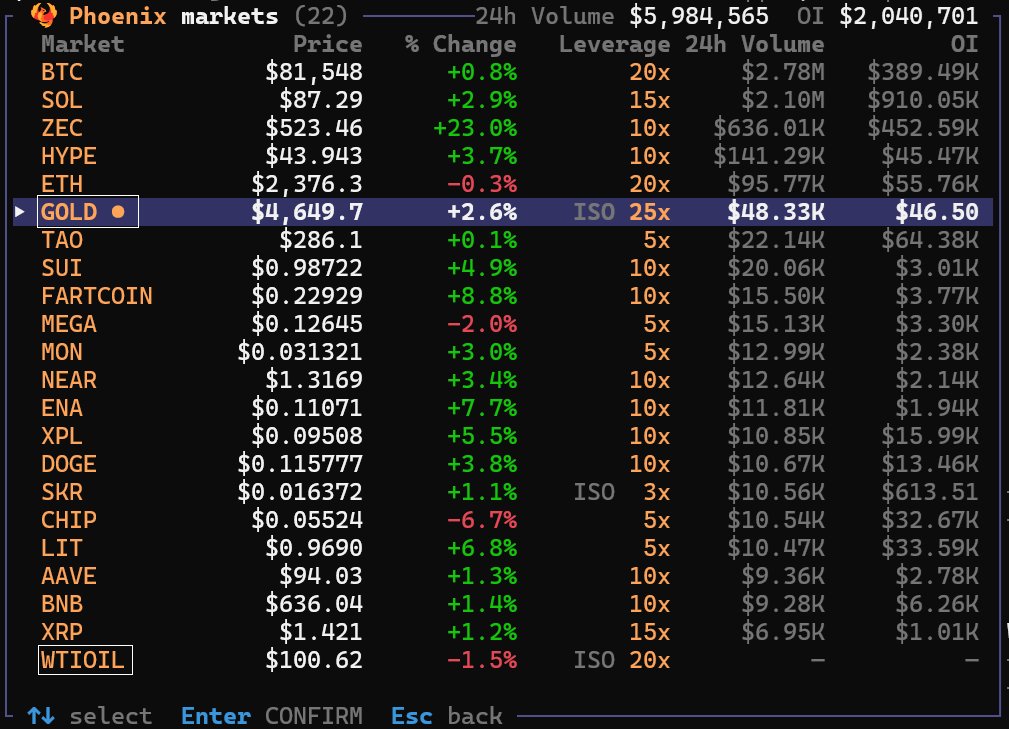Click the SKR ISO label
Screen dimensions: 1009x729
point(594,492)
